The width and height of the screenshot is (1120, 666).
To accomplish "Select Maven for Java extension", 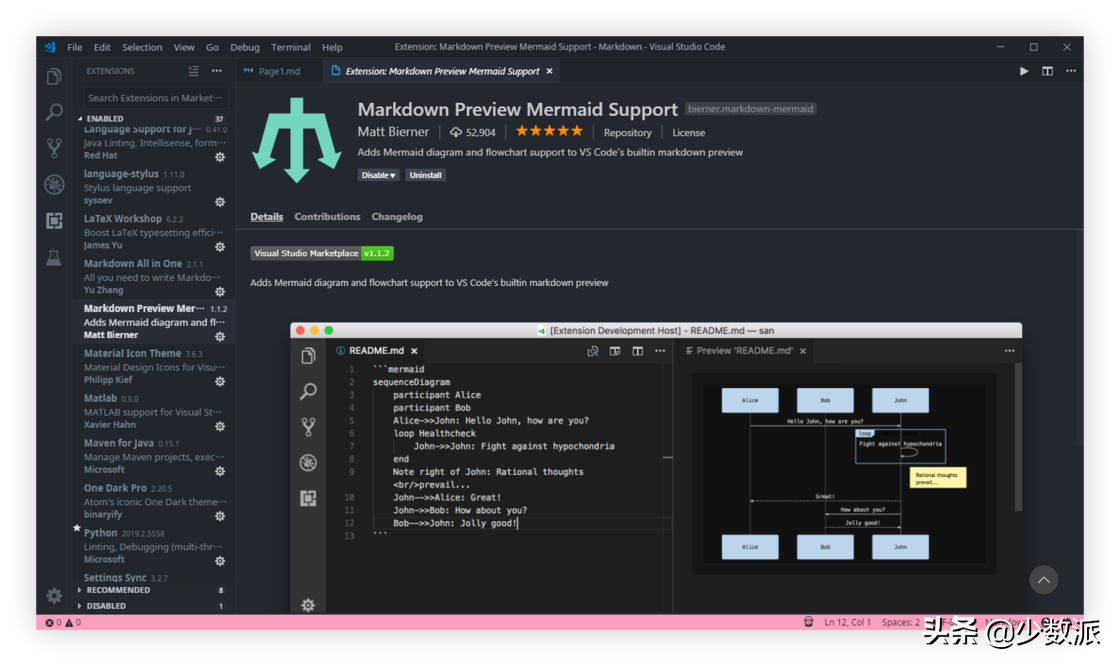I will 154,457.
